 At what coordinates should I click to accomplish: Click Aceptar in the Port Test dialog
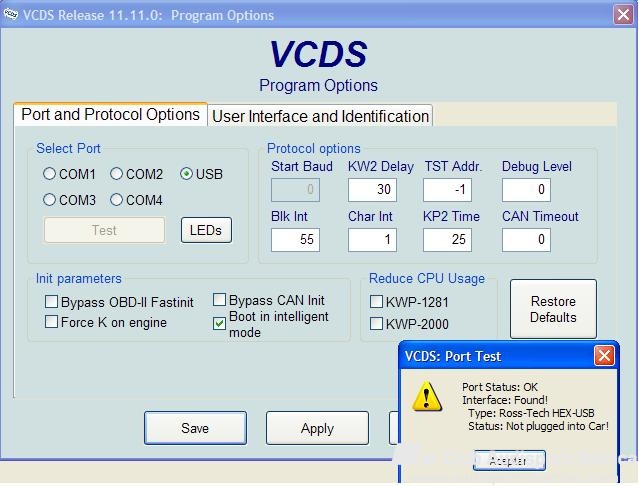pyautogui.click(x=509, y=461)
